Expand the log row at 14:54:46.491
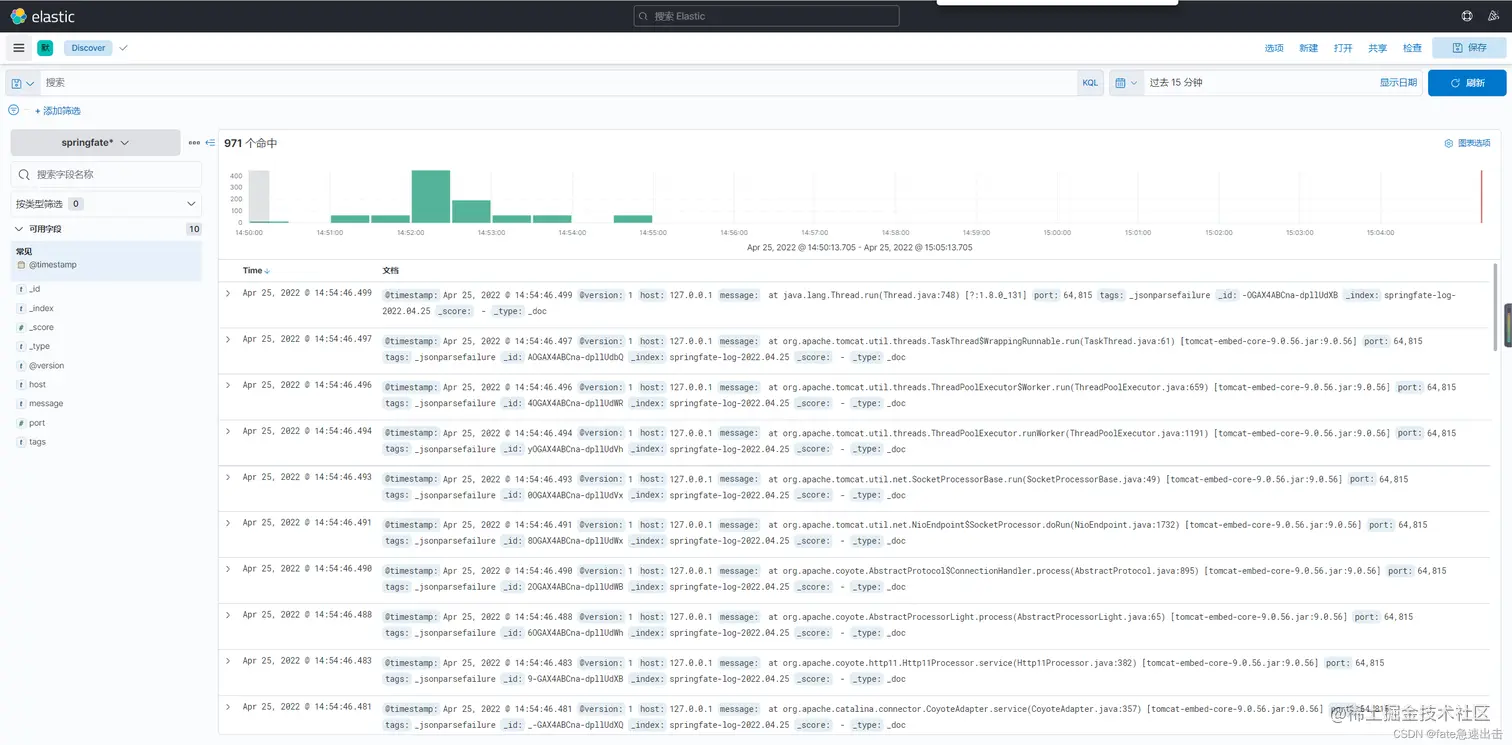 pos(228,523)
